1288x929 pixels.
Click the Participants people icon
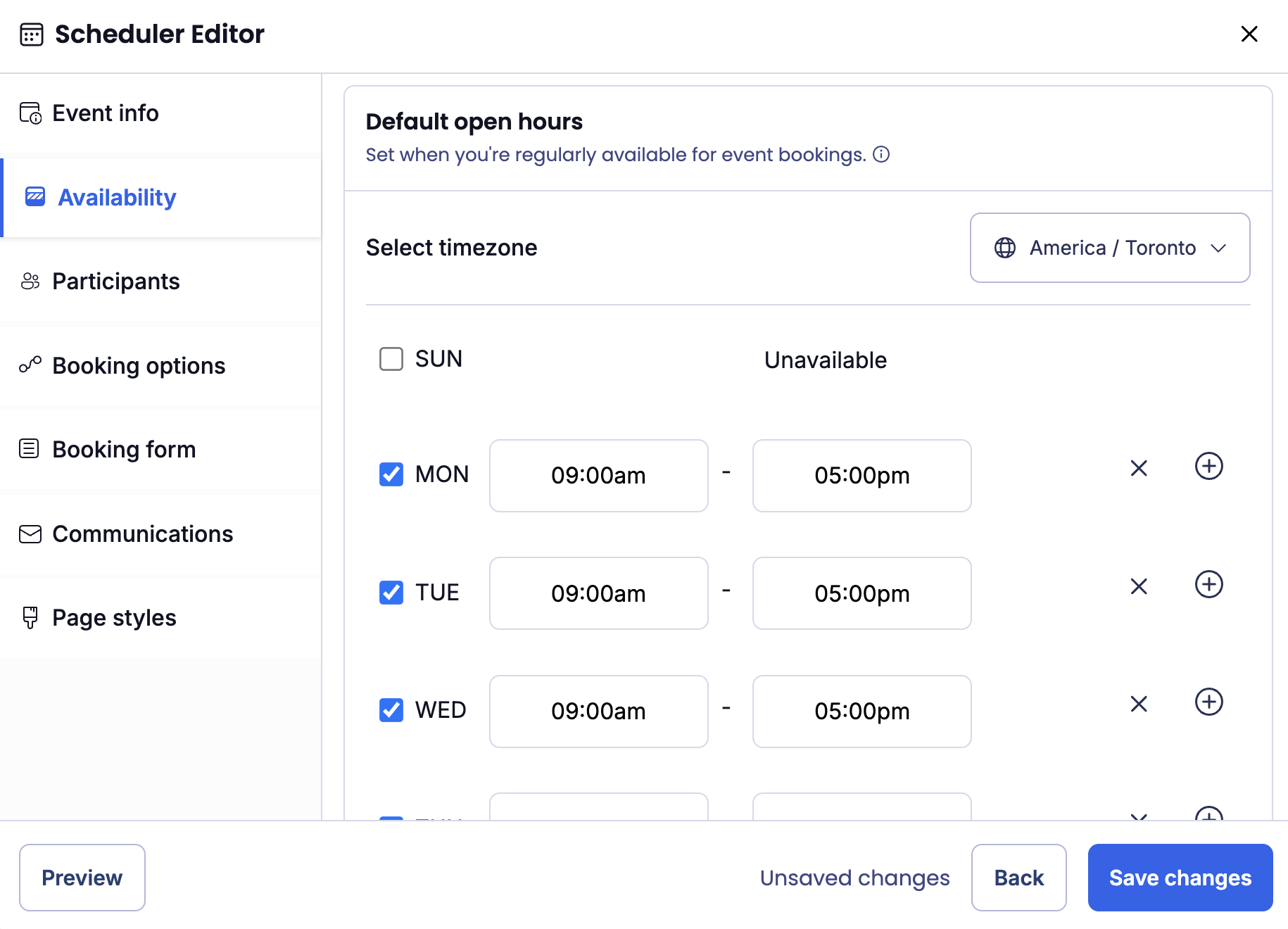pos(29,281)
